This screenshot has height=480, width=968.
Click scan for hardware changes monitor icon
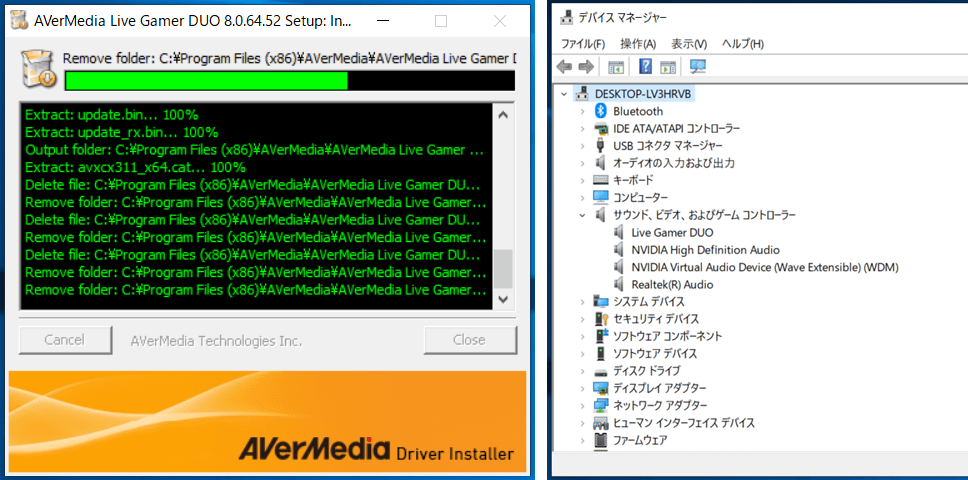pyautogui.click(x=698, y=67)
